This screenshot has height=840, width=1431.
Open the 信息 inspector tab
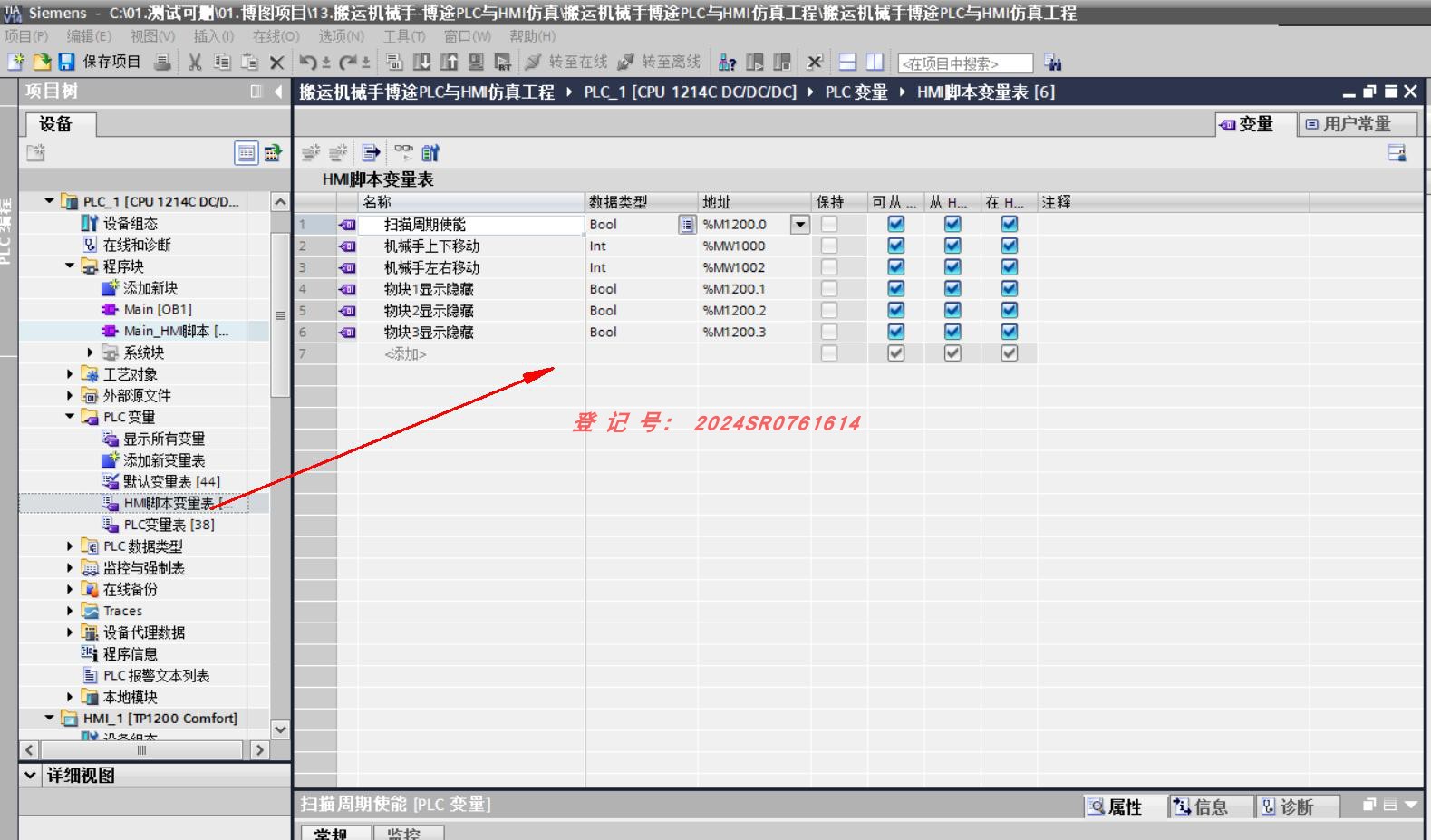[x=1211, y=806]
